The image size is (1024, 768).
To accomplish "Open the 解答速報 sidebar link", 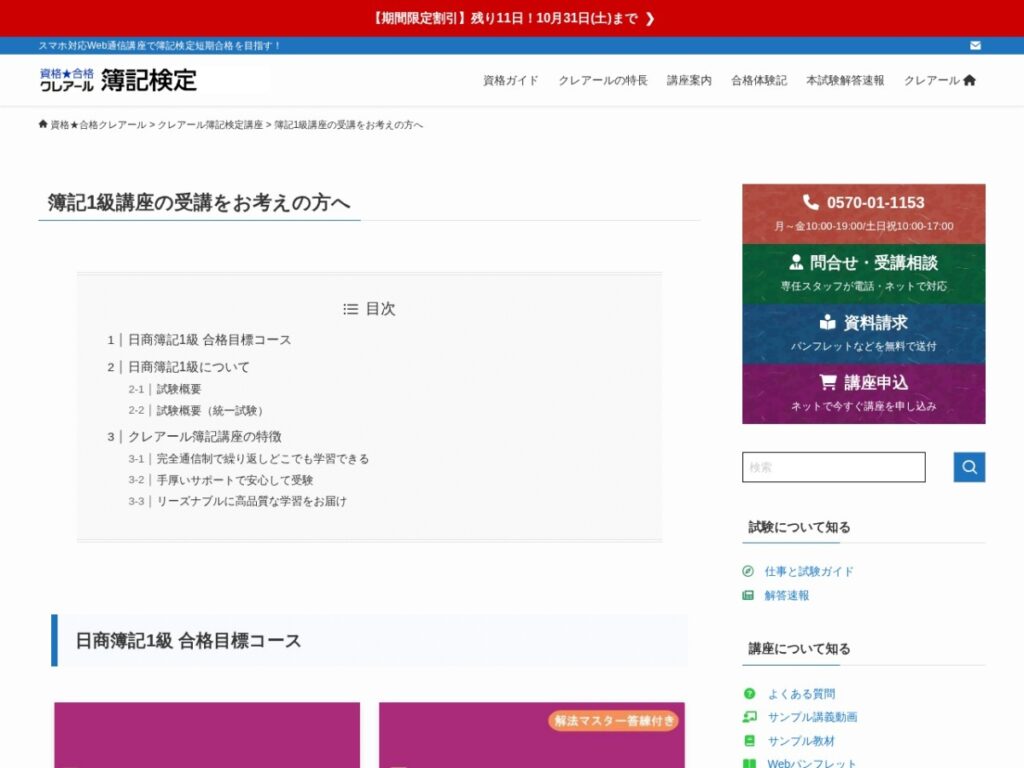I will tap(787, 596).
